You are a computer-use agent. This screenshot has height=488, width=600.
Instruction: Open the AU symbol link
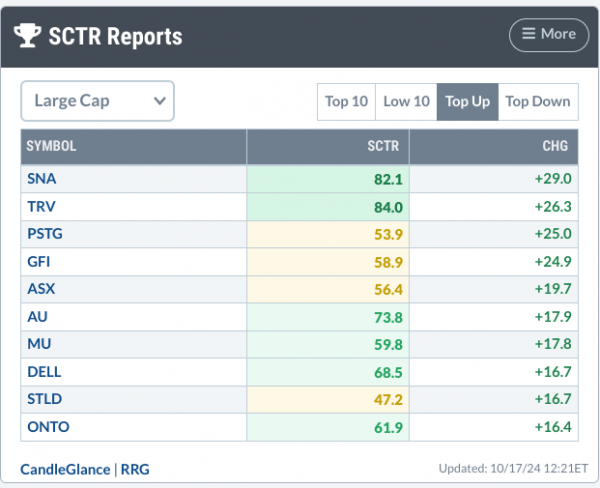pyautogui.click(x=37, y=317)
